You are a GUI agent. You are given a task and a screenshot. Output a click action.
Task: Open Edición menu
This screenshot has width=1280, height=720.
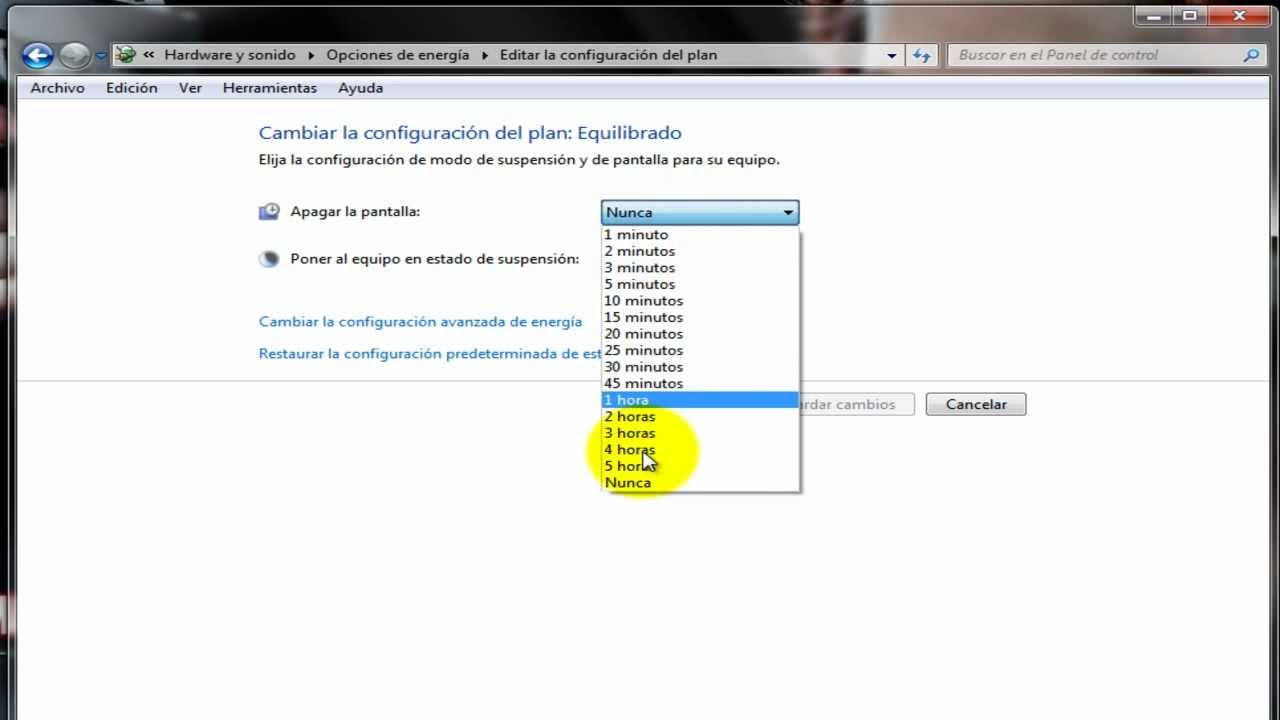tap(131, 88)
